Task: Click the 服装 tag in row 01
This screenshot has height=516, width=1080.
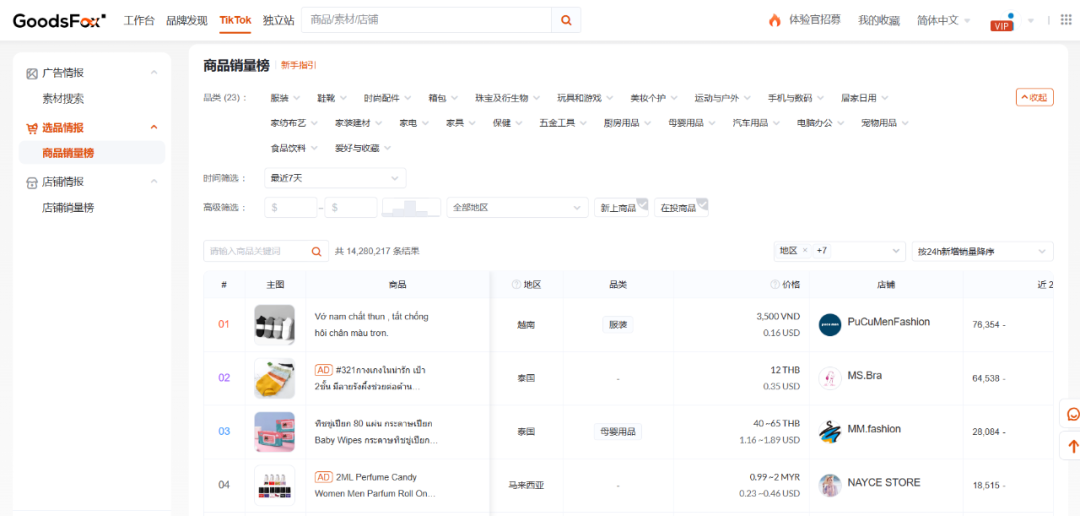Action: 618,324
